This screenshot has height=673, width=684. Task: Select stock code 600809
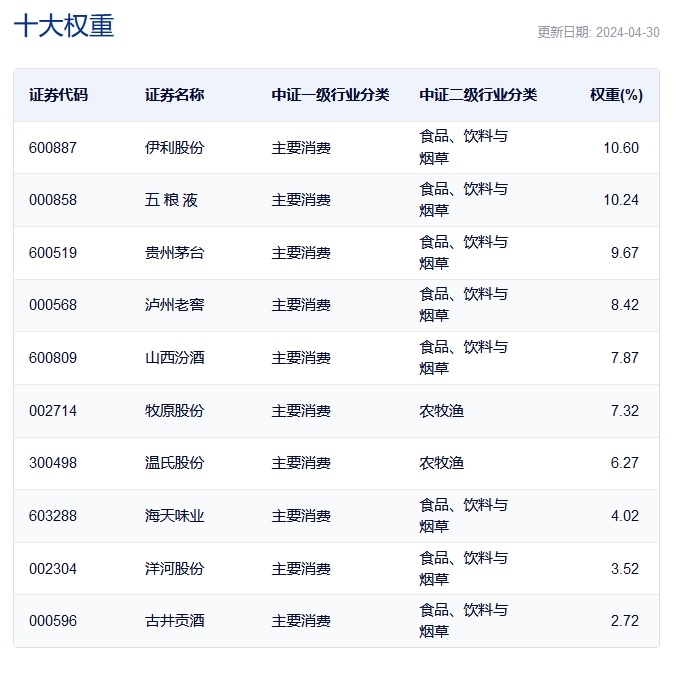pyautogui.click(x=53, y=358)
